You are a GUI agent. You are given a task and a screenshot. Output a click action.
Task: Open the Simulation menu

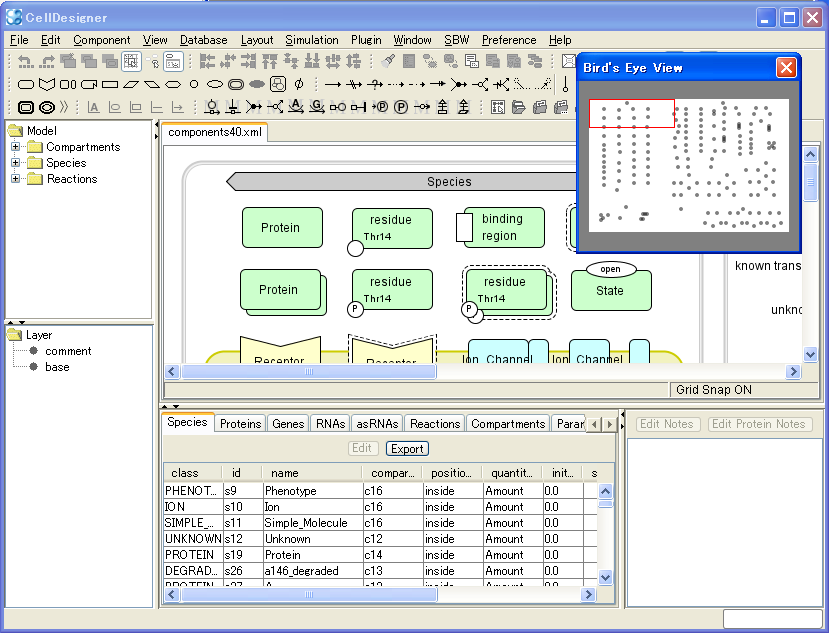click(x=312, y=40)
